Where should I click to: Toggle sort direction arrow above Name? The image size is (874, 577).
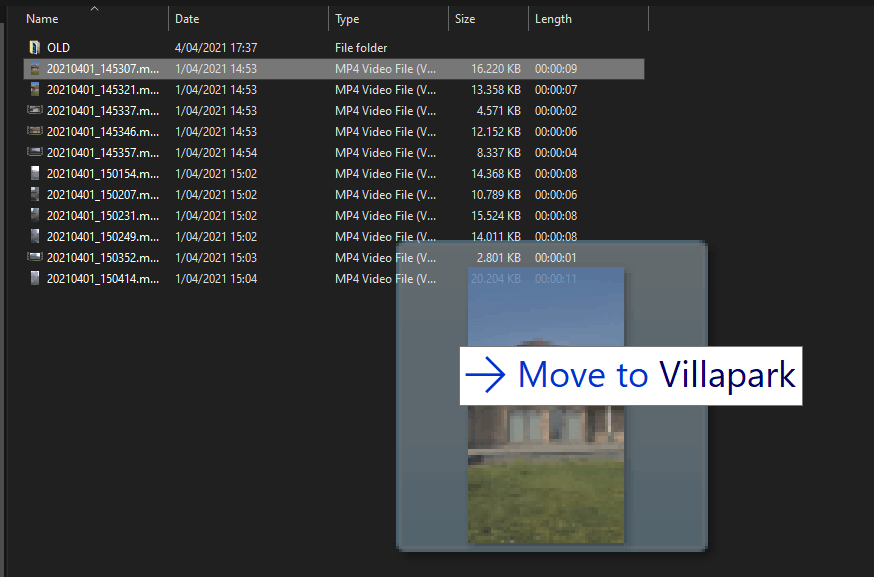click(94, 8)
